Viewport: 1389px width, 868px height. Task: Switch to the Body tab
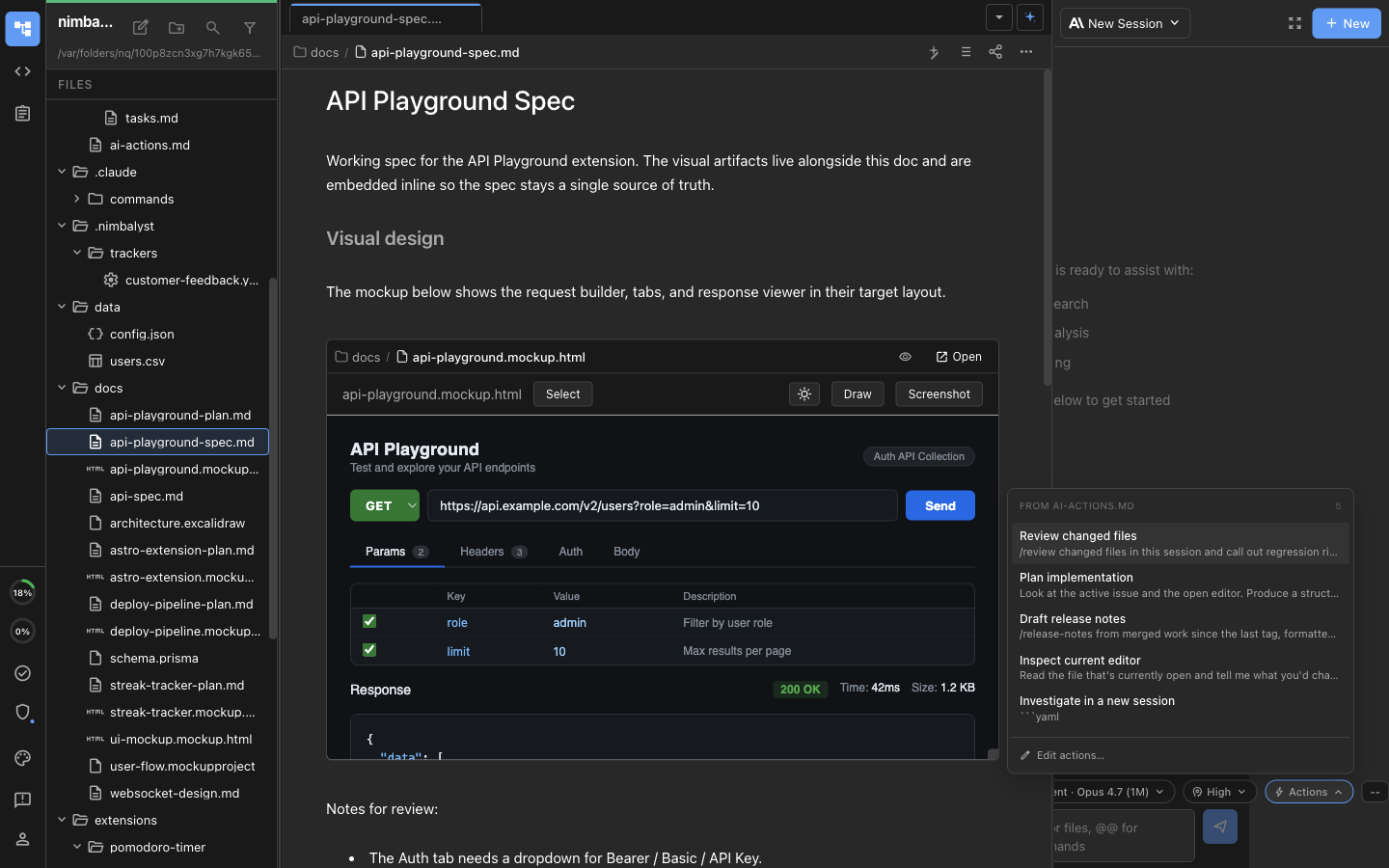pyautogui.click(x=626, y=552)
